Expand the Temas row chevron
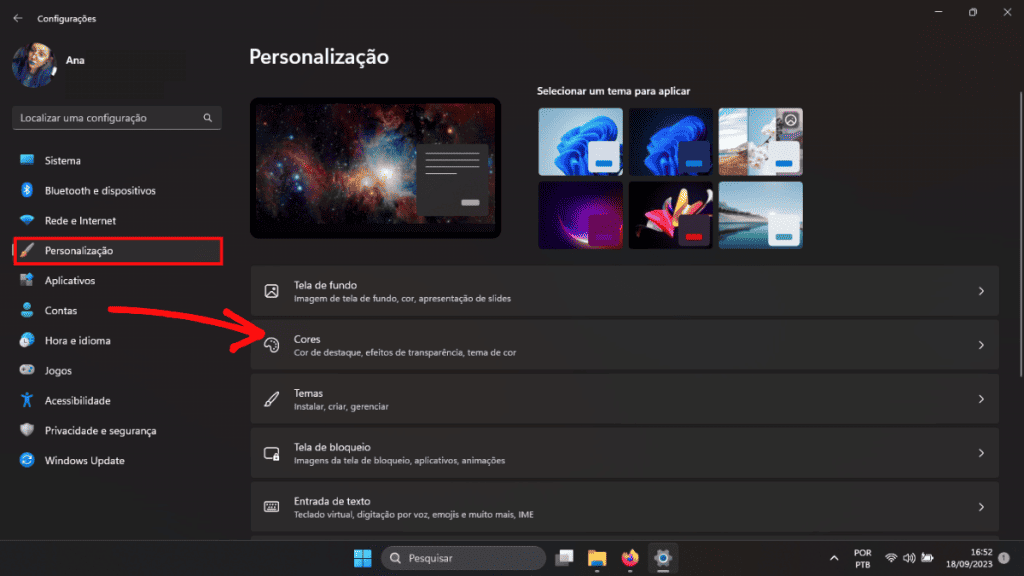This screenshot has width=1024, height=576. [x=981, y=399]
